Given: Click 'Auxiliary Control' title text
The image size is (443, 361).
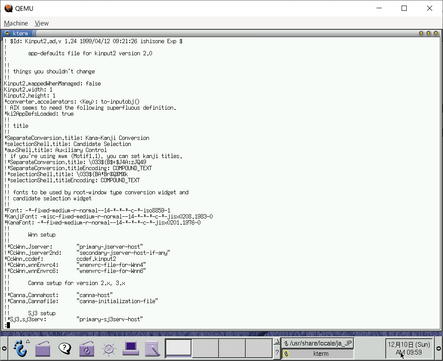Looking at the screenshot, I should click(x=81, y=150).
